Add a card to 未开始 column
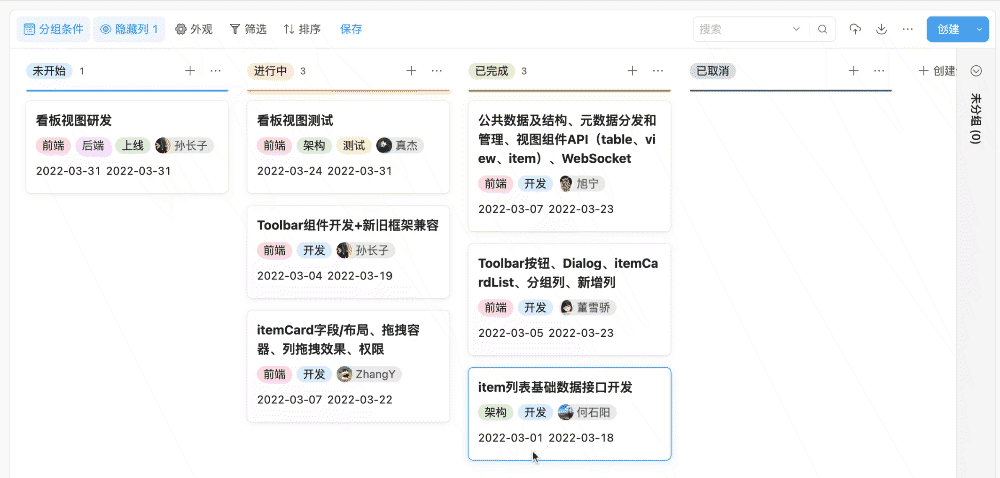Viewport: 1000px width, 478px height. [190, 71]
